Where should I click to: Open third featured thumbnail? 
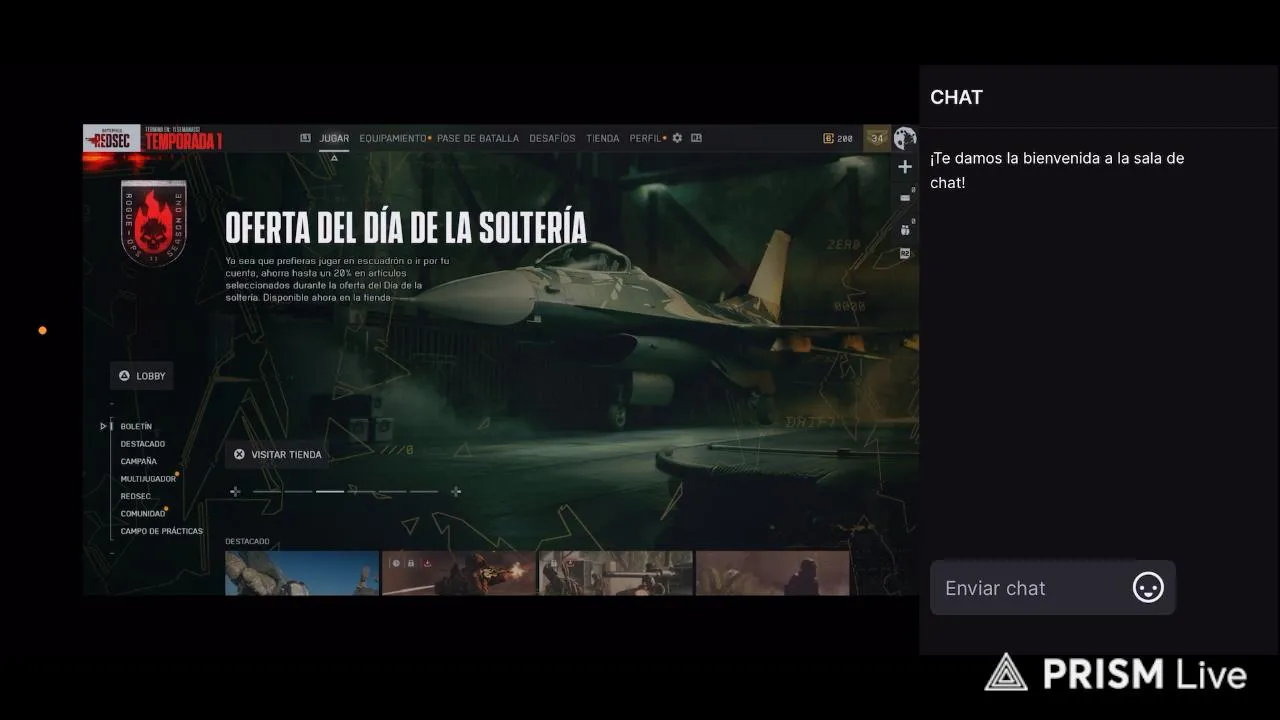click(x=616, y=573)
